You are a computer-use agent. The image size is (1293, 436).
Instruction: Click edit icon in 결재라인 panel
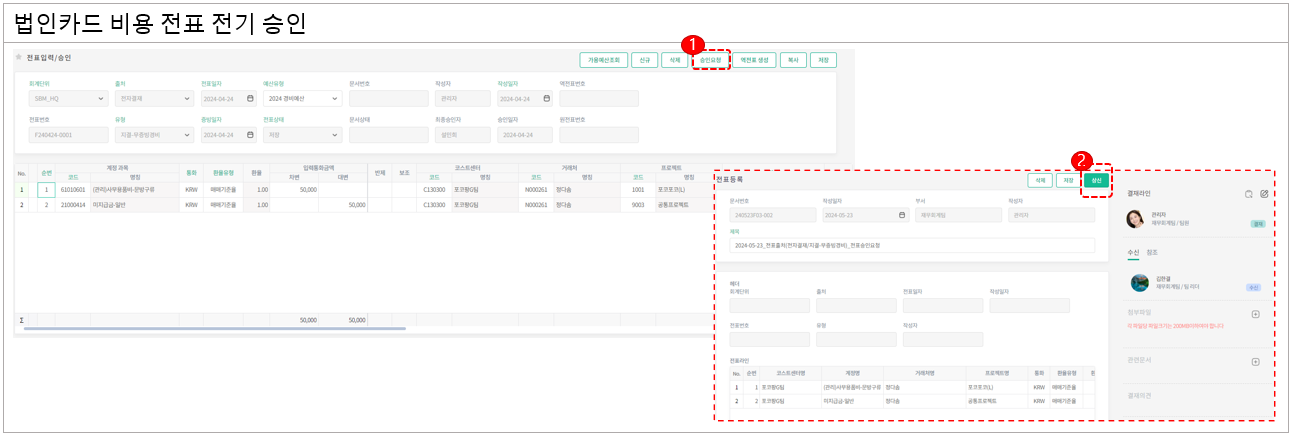[1264, 193]
